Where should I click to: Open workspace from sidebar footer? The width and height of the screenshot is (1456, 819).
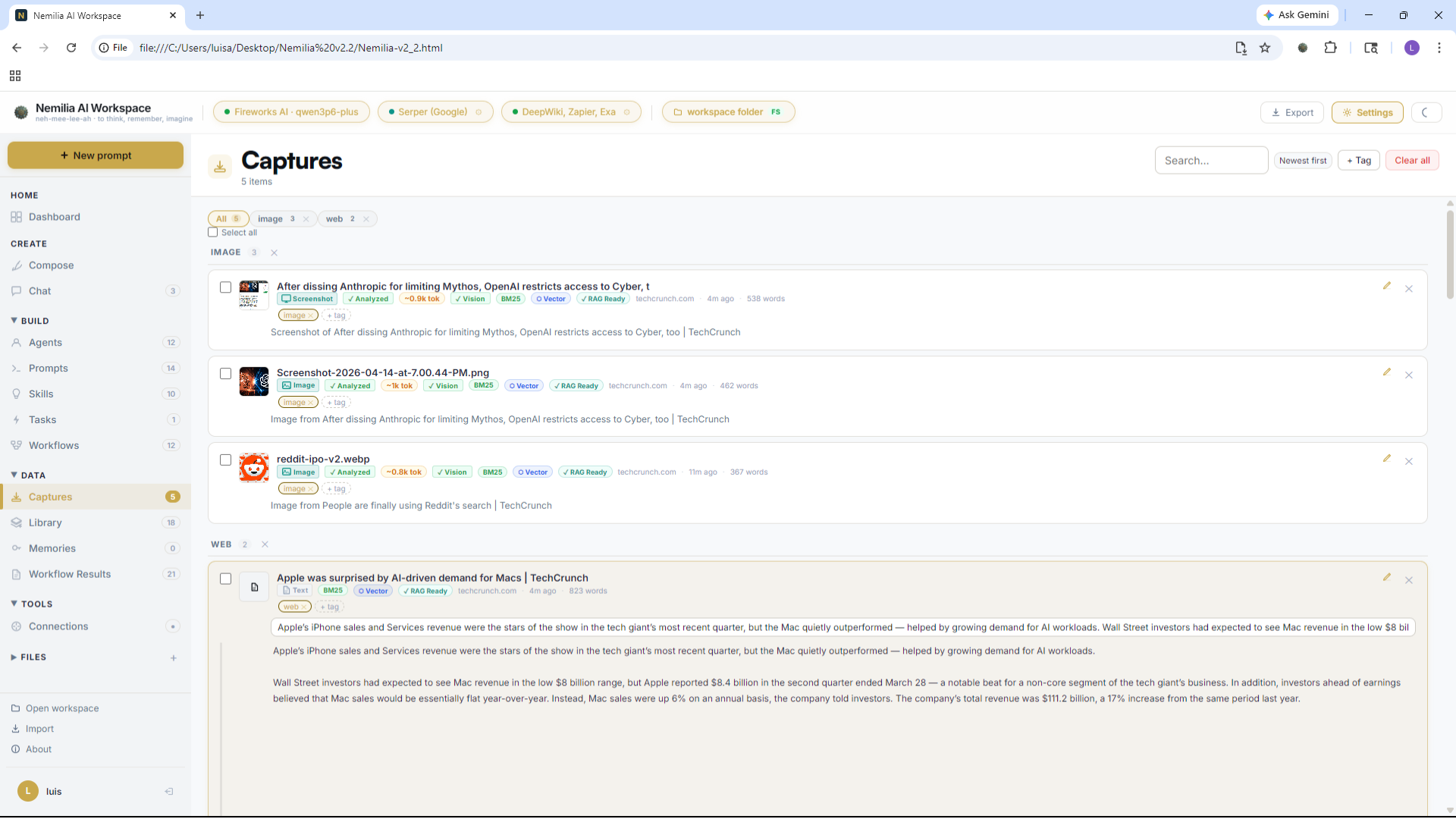(x=55, y=708)
